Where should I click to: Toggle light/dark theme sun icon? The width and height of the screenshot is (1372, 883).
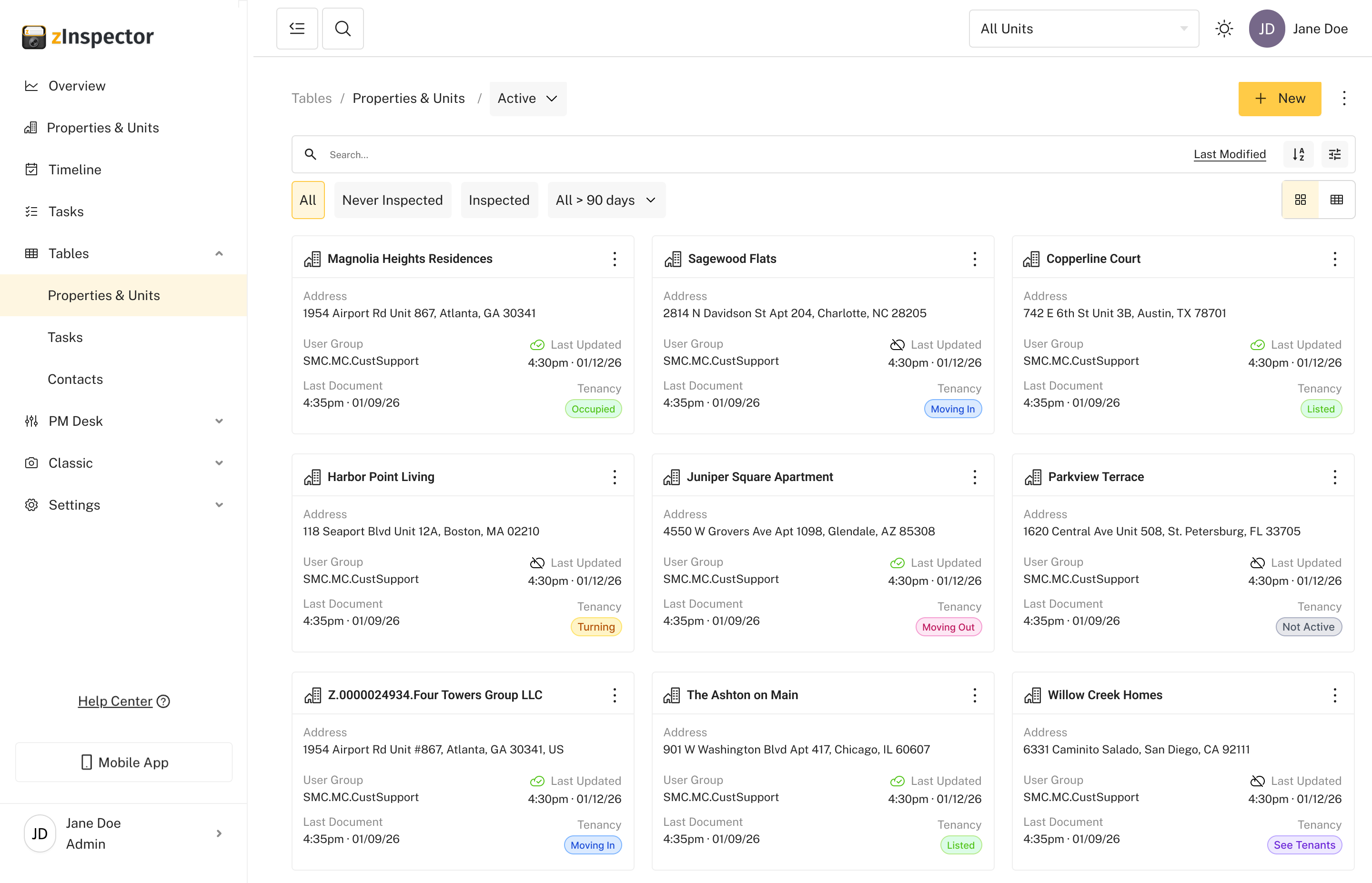tap(1223, 29)
